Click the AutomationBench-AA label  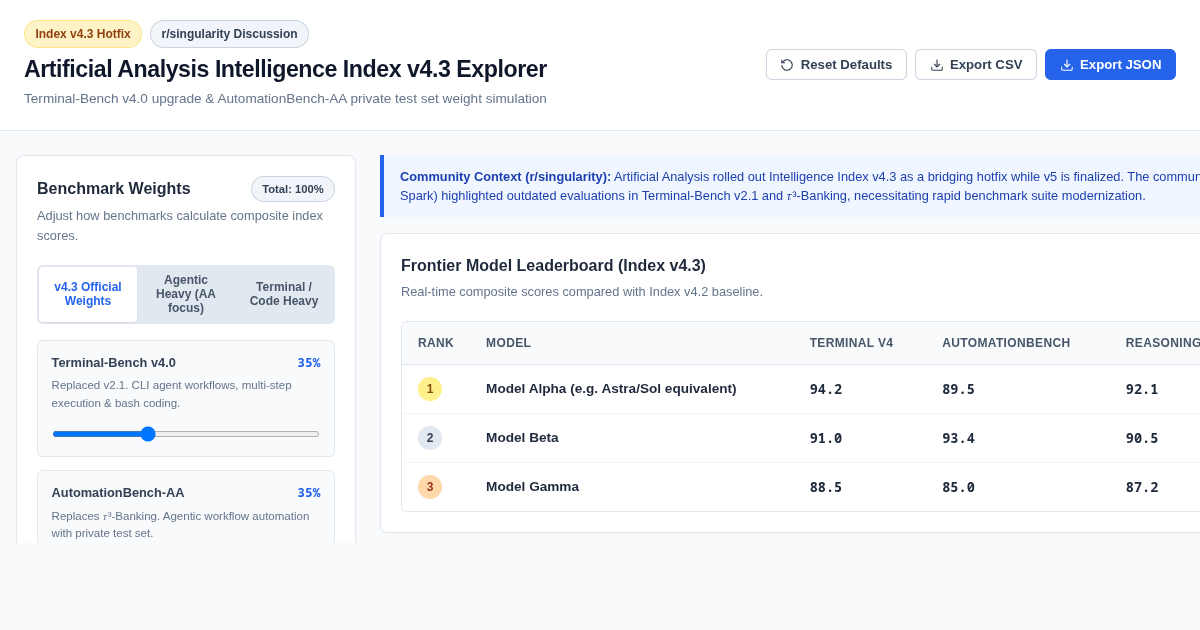pos(118,493)
